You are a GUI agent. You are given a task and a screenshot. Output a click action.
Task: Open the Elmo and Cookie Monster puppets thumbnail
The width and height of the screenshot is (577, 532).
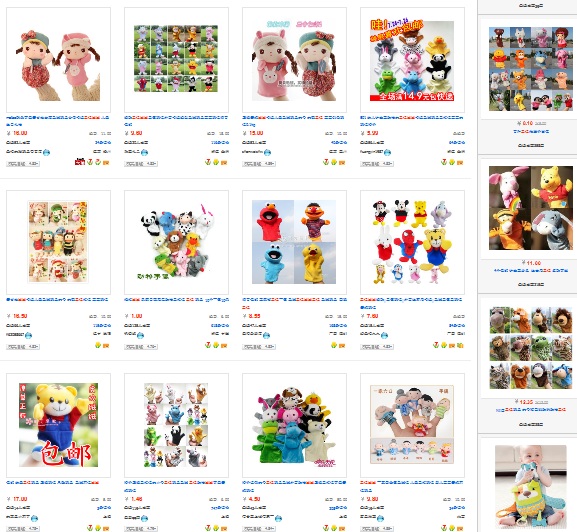tap(294, 242)
